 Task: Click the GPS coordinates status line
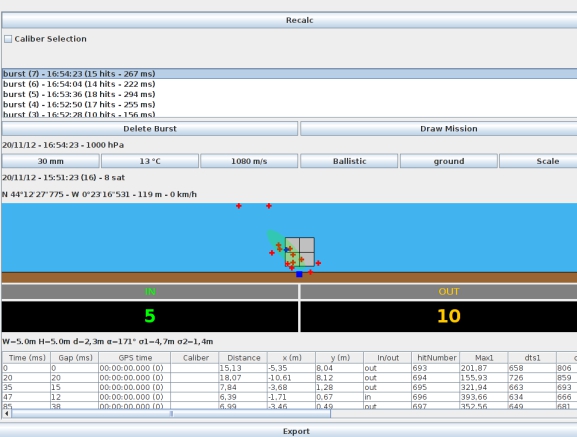click(99, 194)
